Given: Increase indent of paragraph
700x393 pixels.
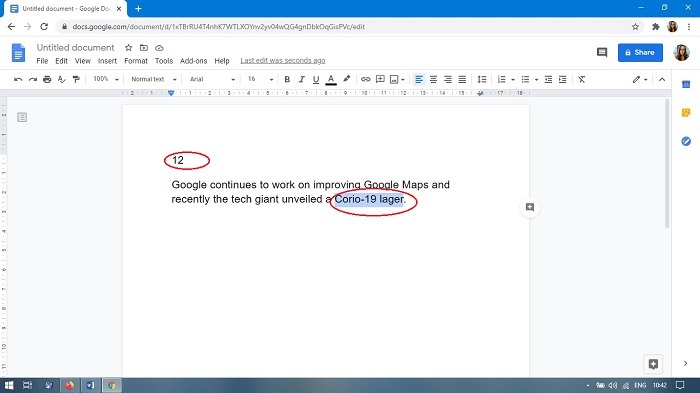Looking at the screenshot, I should click(562, 79).
